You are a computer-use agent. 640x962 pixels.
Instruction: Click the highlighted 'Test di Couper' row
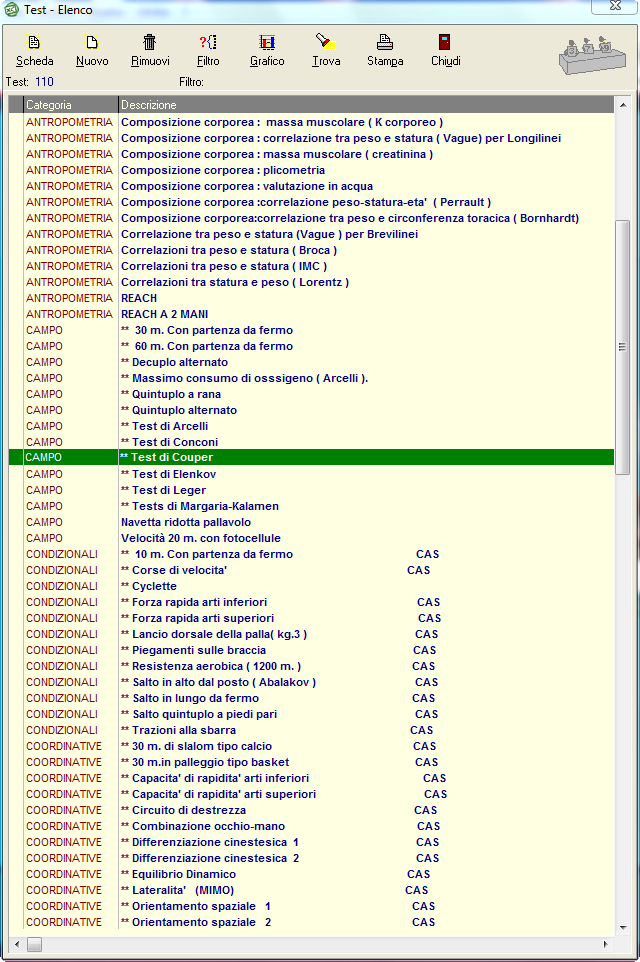point(311,457)
